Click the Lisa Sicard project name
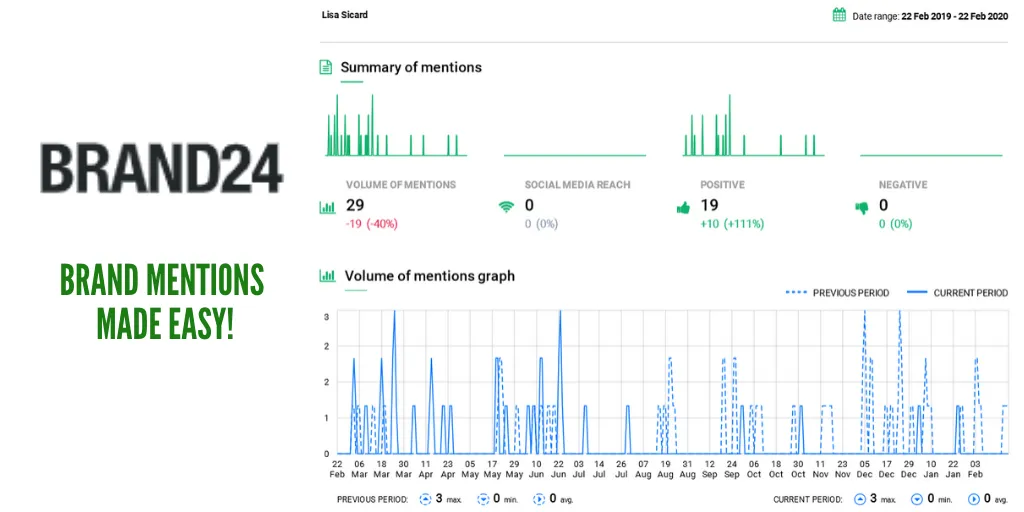The width and height of the screenshot is (1024, 512). click(345, 14)
